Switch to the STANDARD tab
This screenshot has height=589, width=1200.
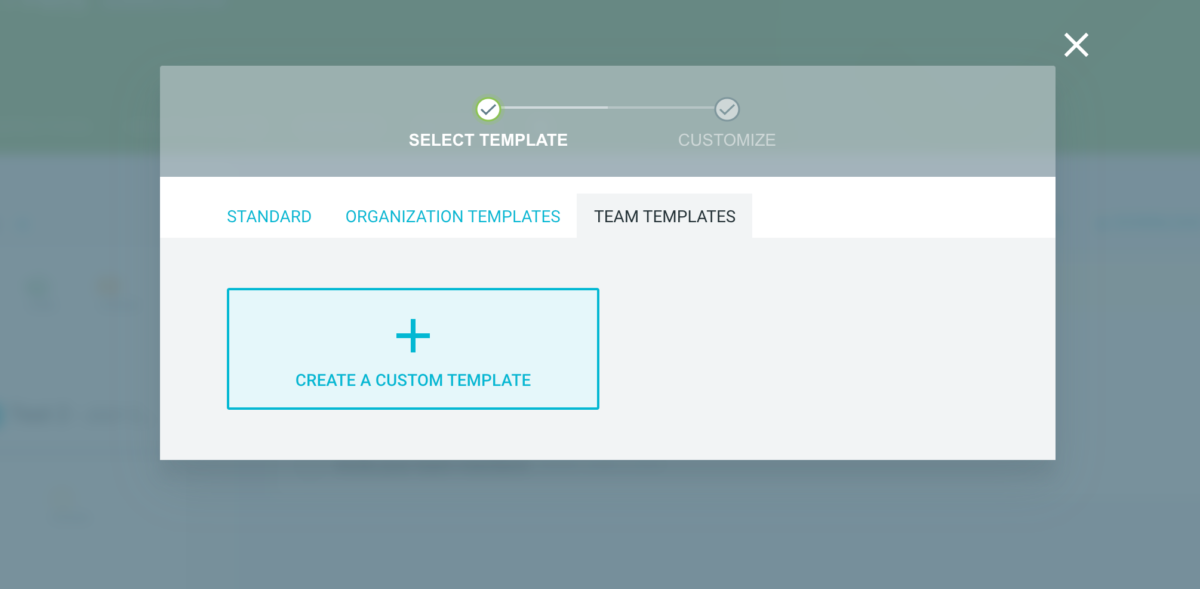click(x=268, y=216)
